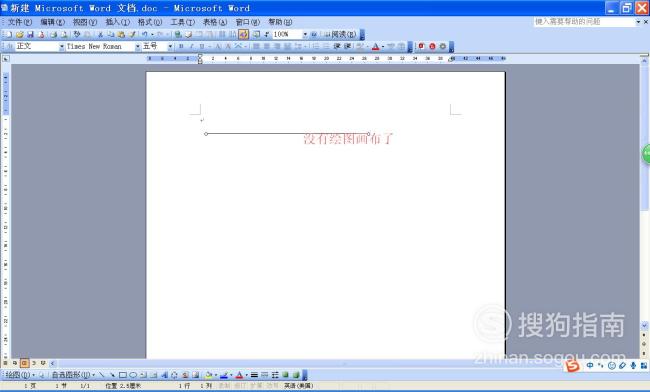Open the 工具 (Tools) menu
Screen dimensions: 650x392
coord(182,22)
